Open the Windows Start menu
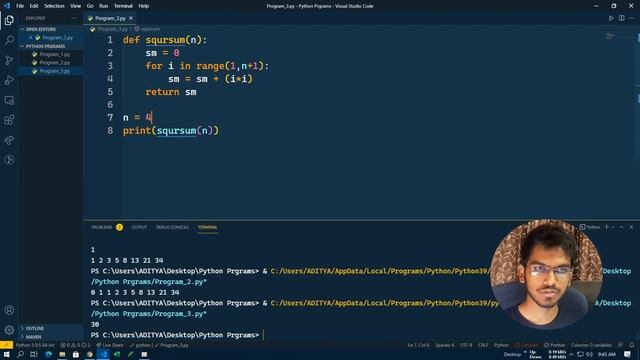Image resolution: width=640 pixels, height=360 pixels. 7,354
